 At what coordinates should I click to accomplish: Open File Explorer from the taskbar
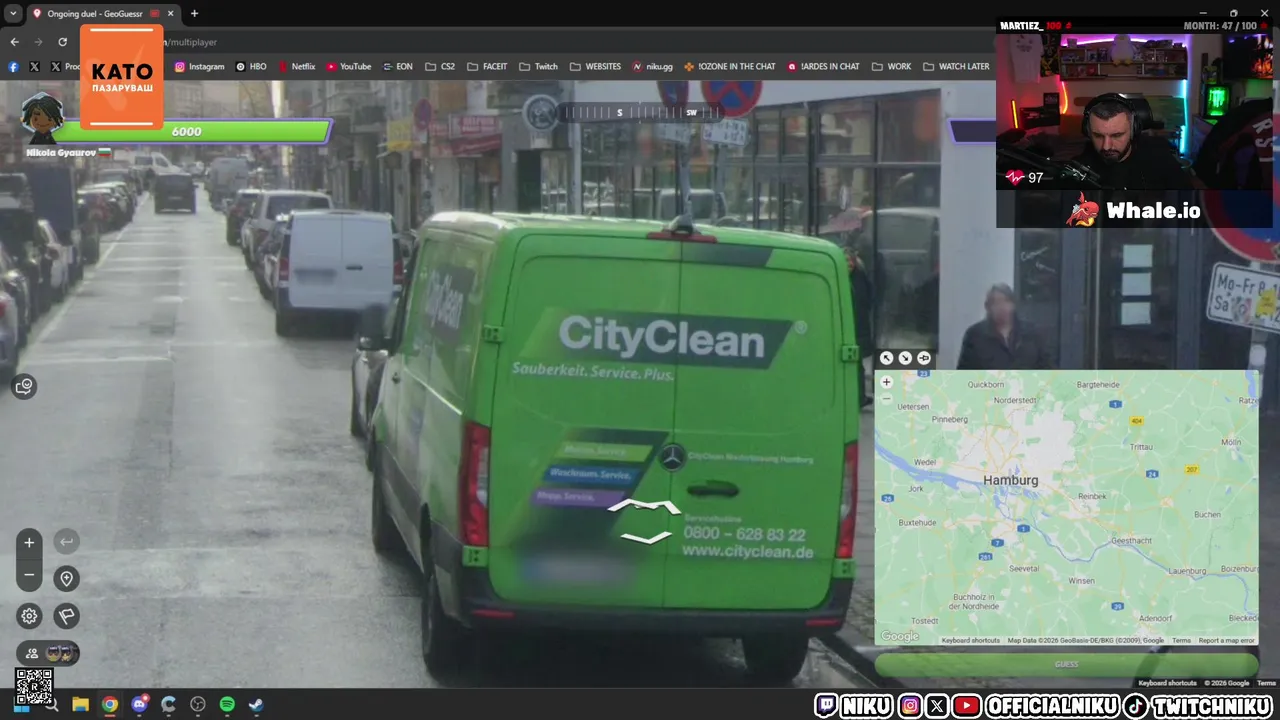[80, 705]
